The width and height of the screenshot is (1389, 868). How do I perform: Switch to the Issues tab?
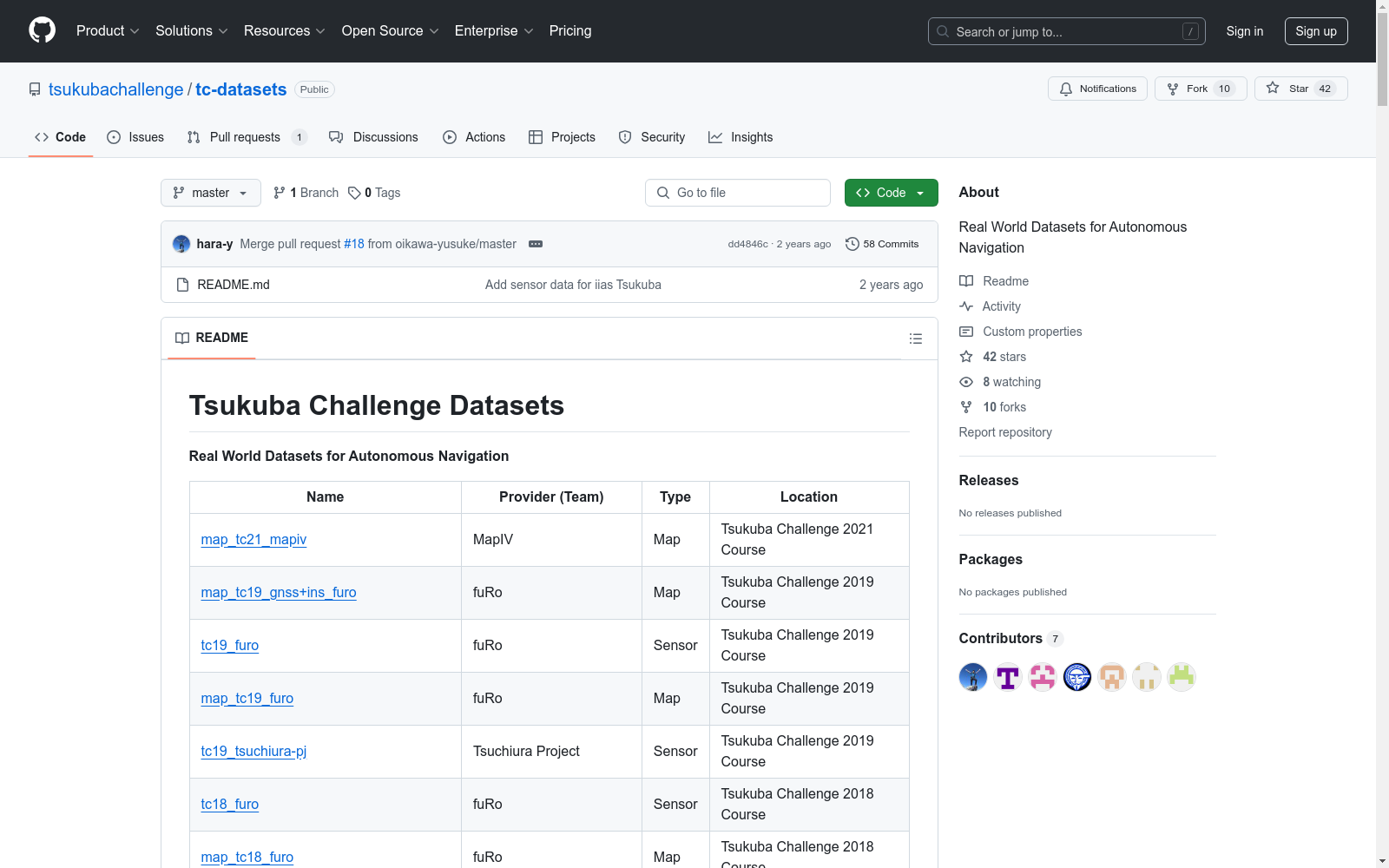click(x=135, y=137)
